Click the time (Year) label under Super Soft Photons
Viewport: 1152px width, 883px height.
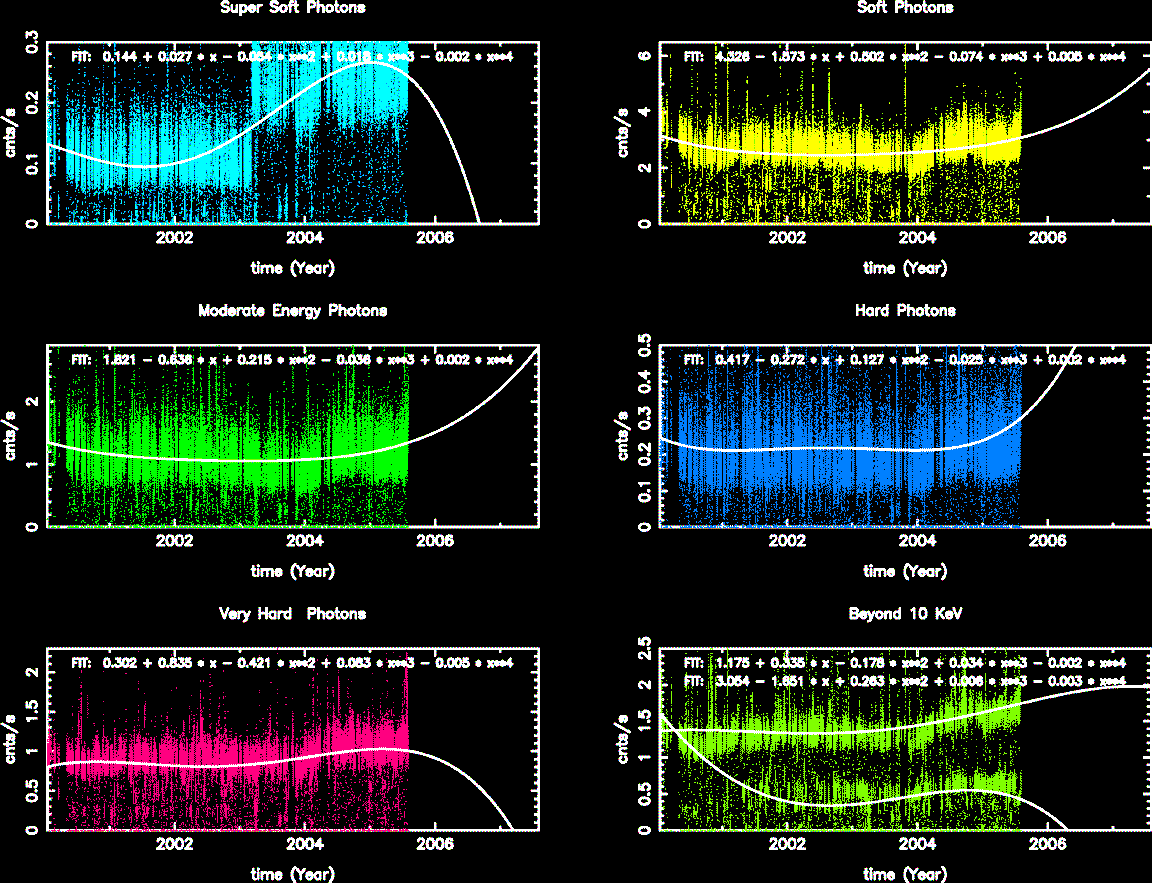pyautogui.click(x=292, y=268)
